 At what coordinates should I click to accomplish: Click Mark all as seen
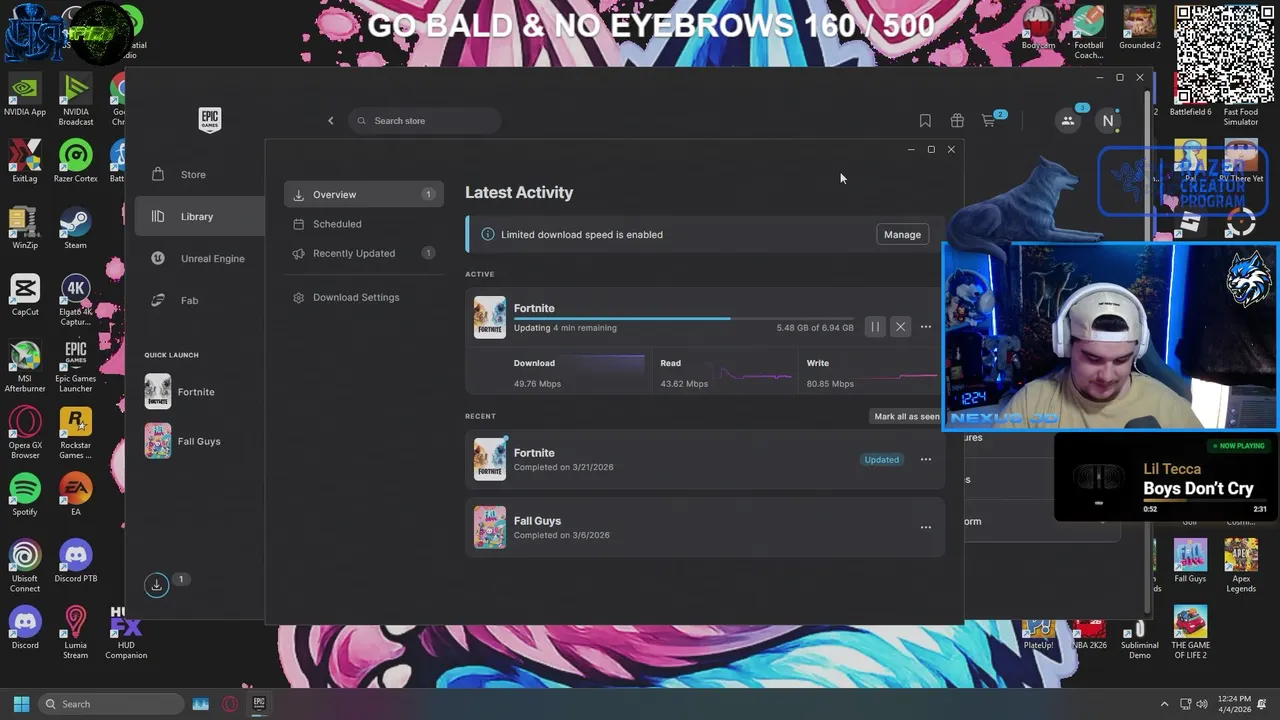pos(906,416)
